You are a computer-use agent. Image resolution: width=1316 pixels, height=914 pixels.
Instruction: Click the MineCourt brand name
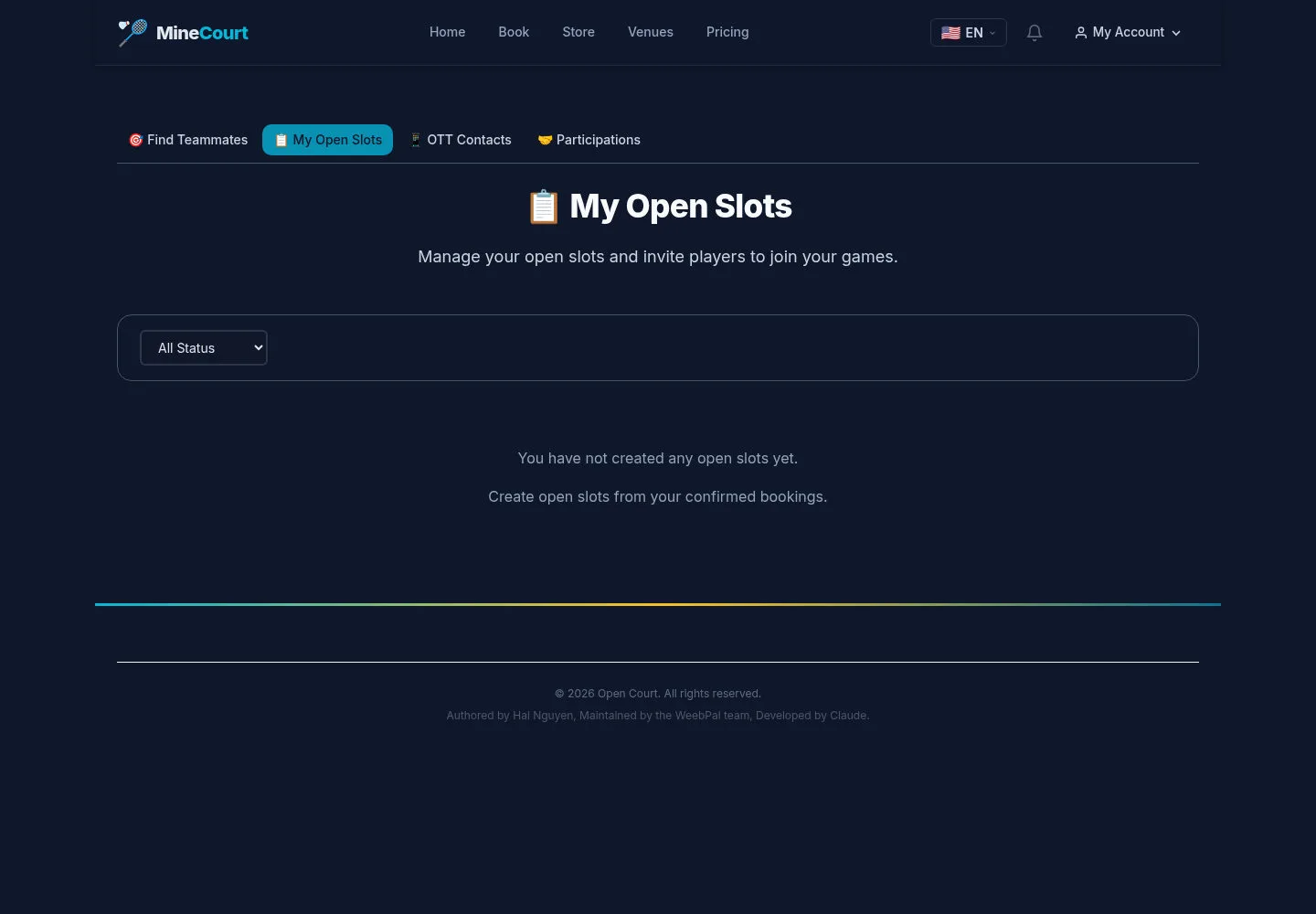202,33
